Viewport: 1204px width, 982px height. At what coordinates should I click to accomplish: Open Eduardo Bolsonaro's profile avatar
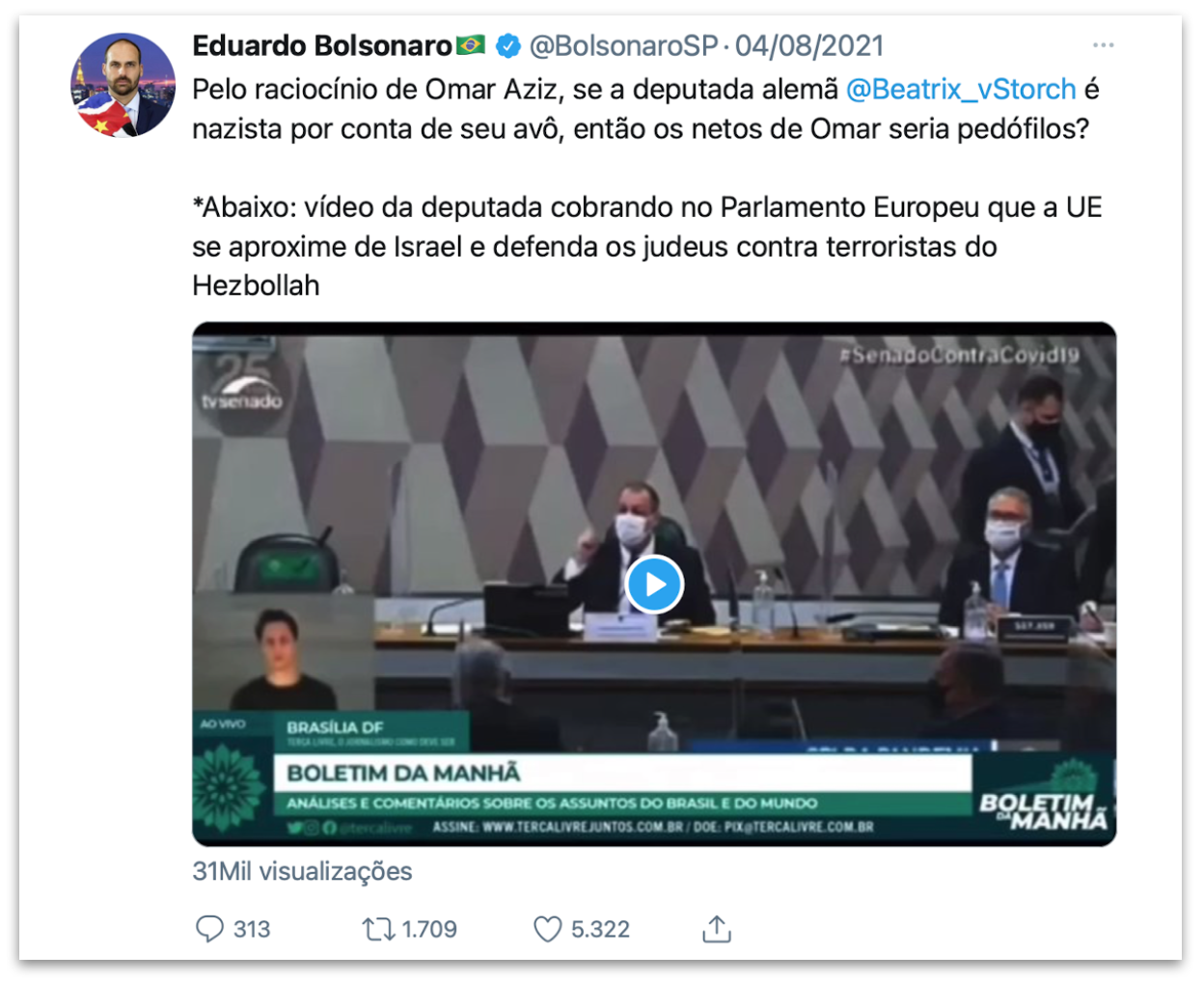[x=123, y=85]
